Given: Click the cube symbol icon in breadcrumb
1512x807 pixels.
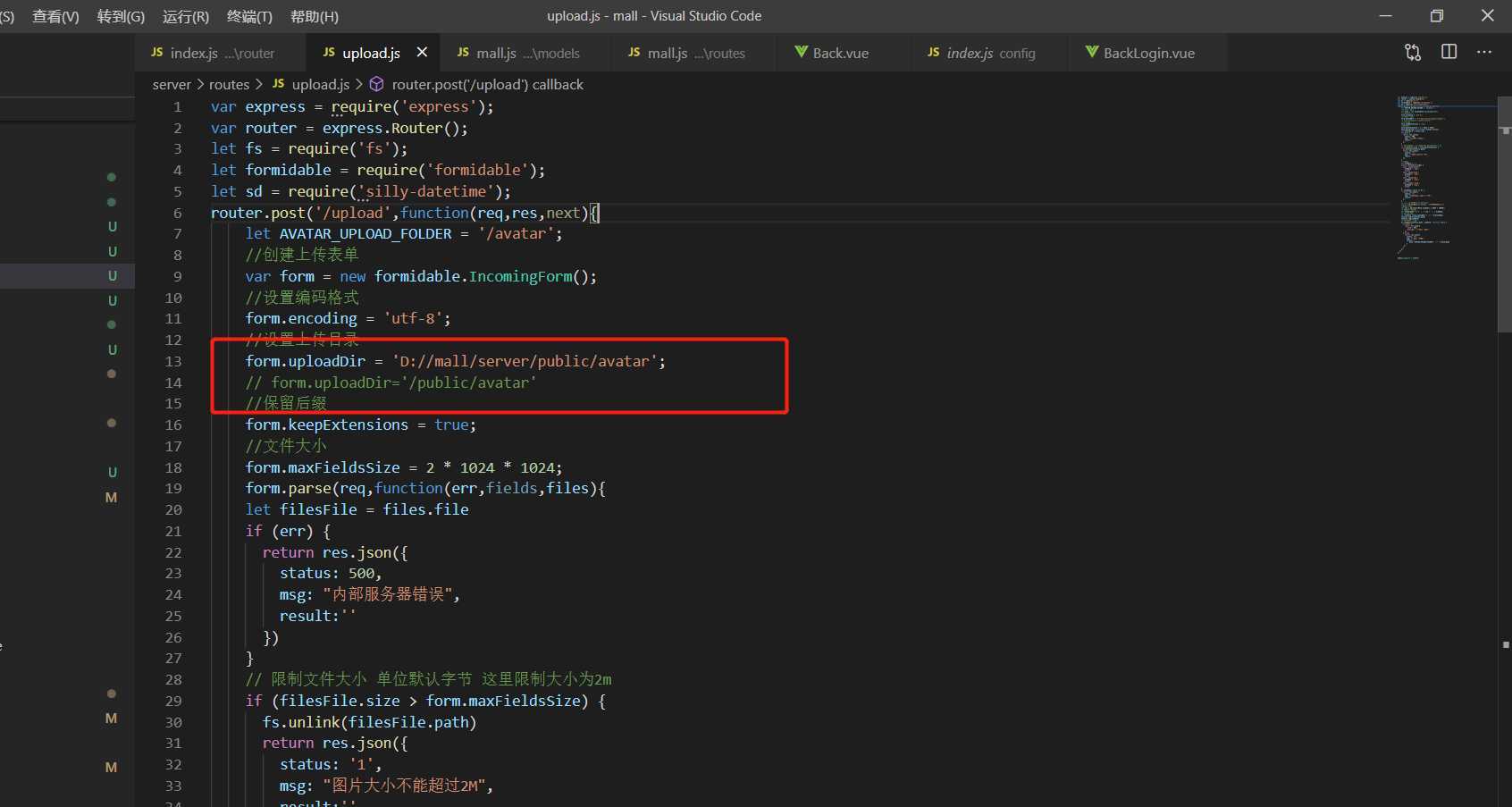Looking at the screenshot, I should pos(377,84).
